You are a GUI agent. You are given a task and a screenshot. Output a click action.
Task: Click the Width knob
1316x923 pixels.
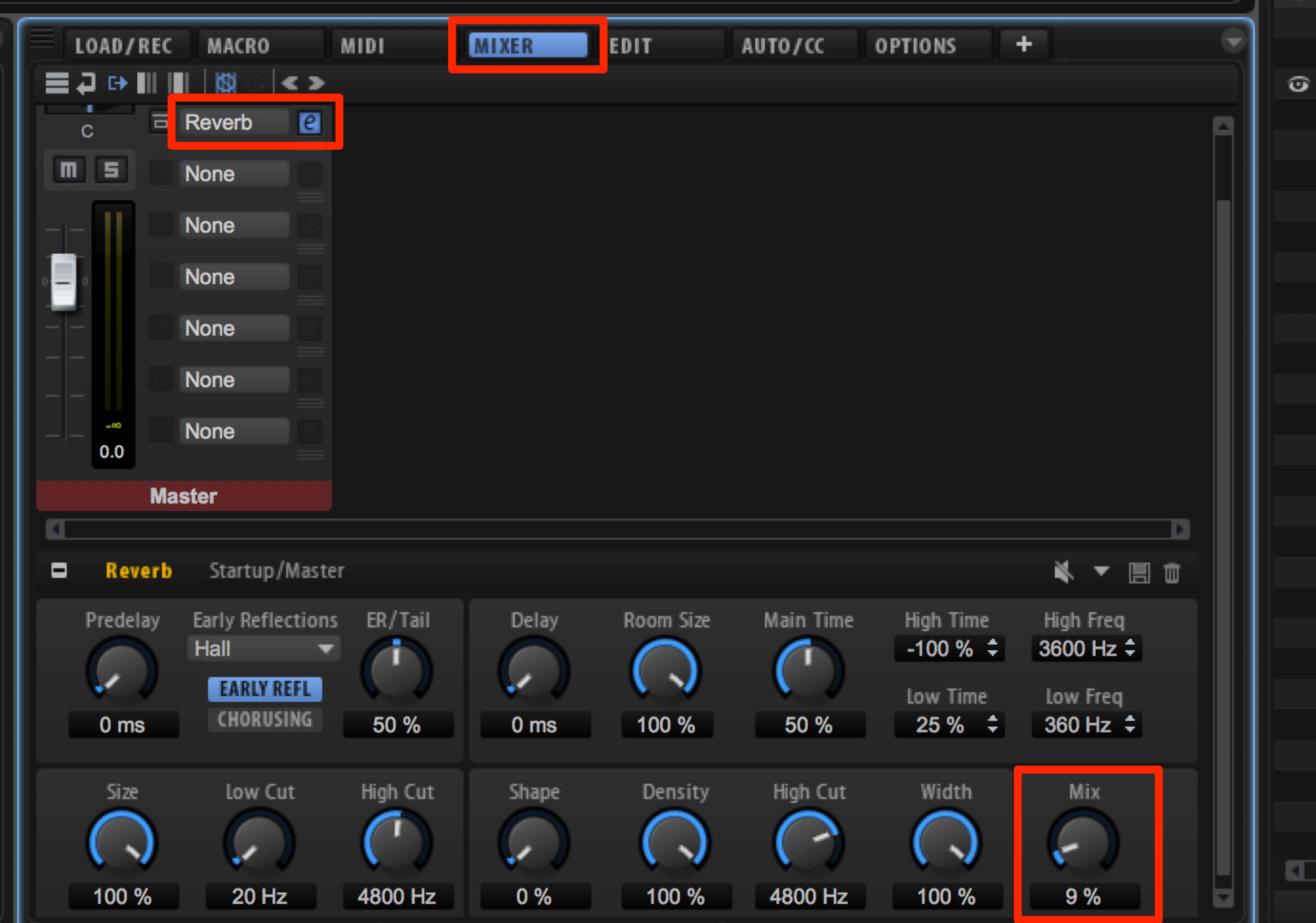click(946, 842)
